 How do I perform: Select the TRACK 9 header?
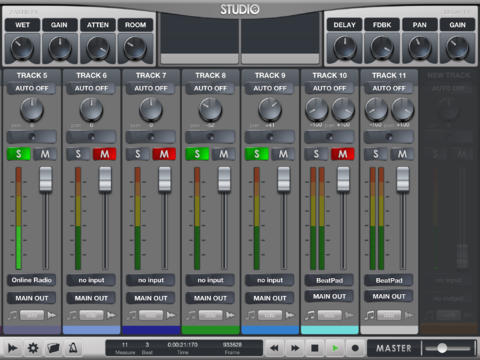pos(270,76)
